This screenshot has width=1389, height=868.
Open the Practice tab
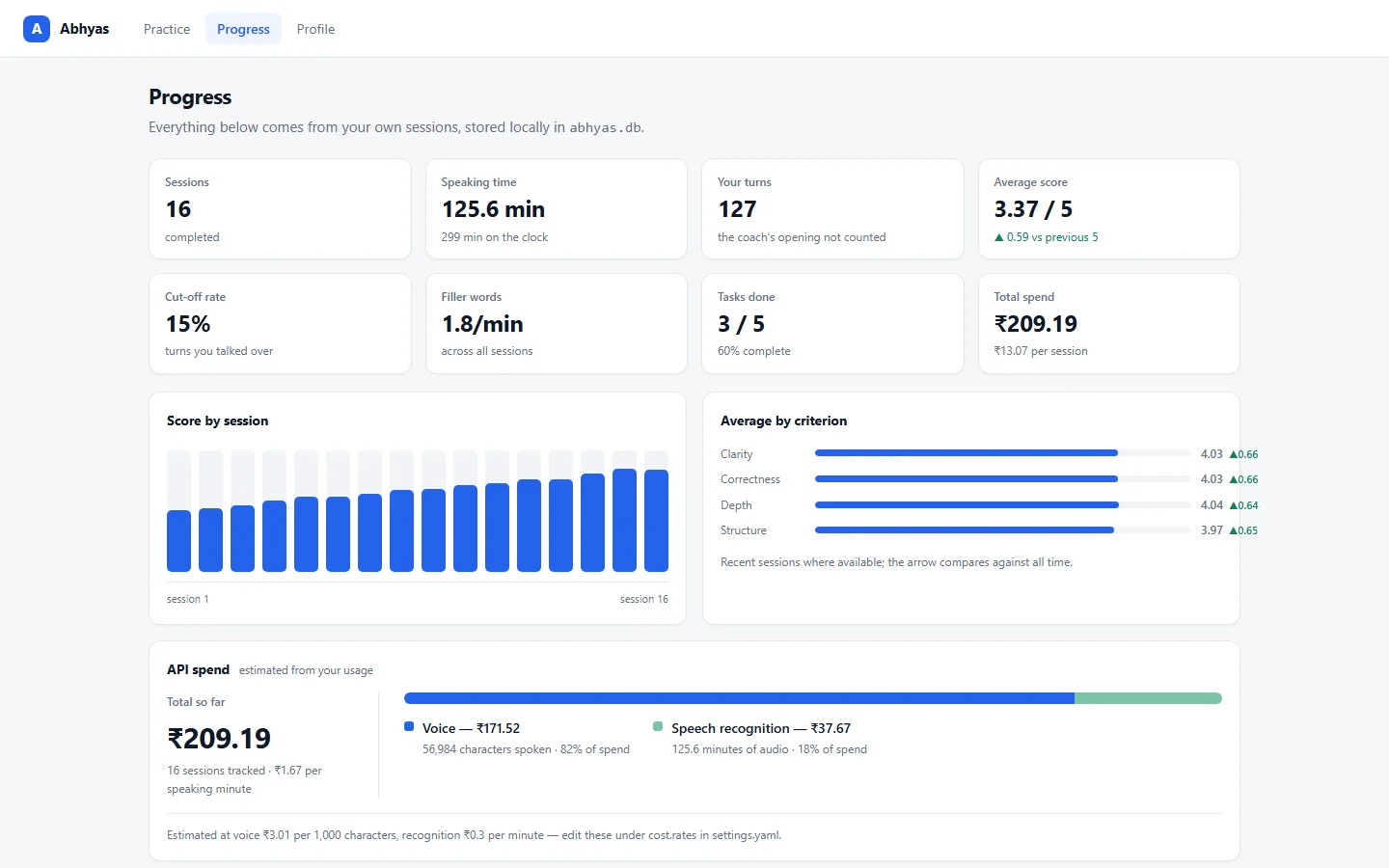[x=167, y=29]
